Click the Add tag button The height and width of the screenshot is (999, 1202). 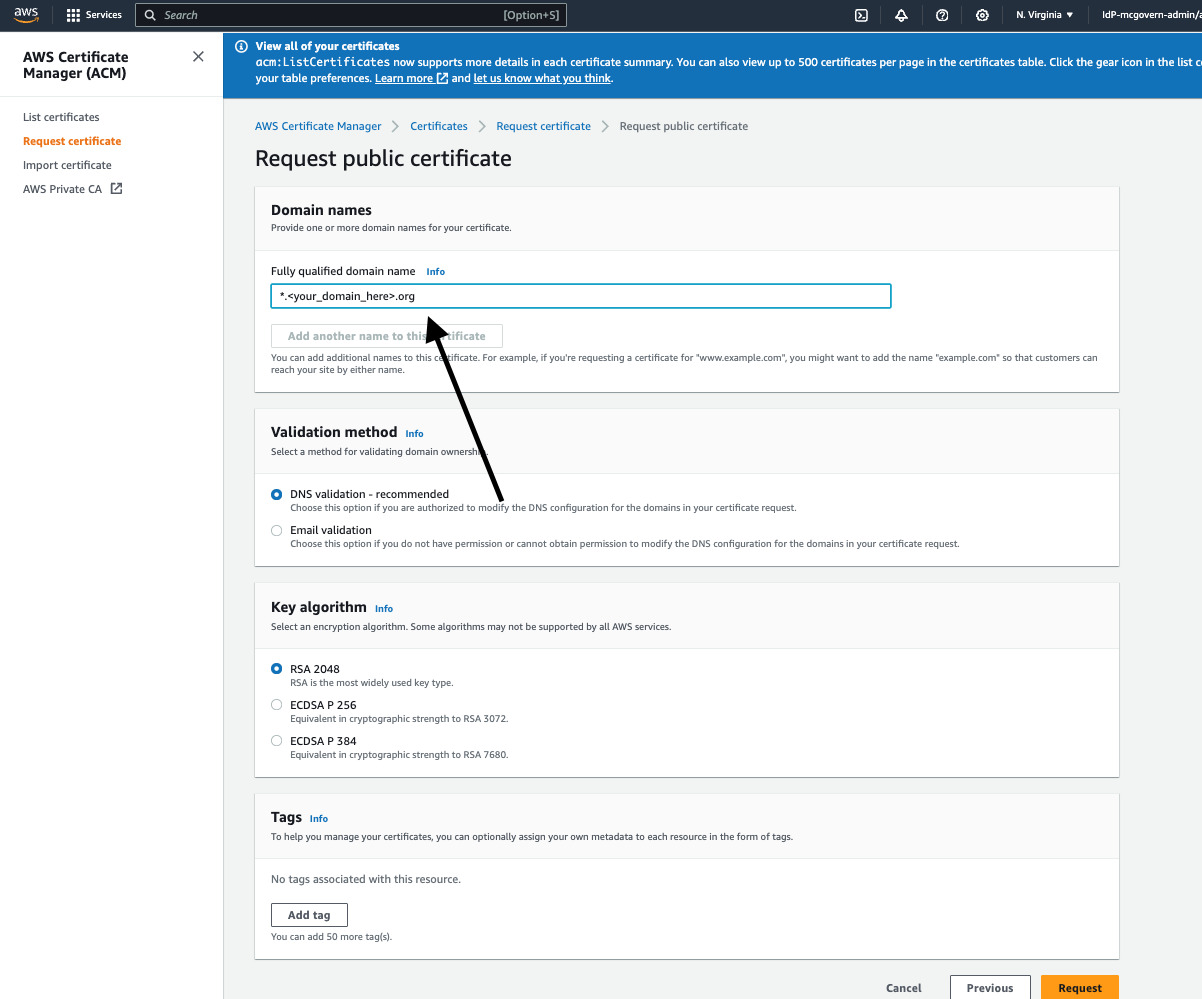coord(309,915)
